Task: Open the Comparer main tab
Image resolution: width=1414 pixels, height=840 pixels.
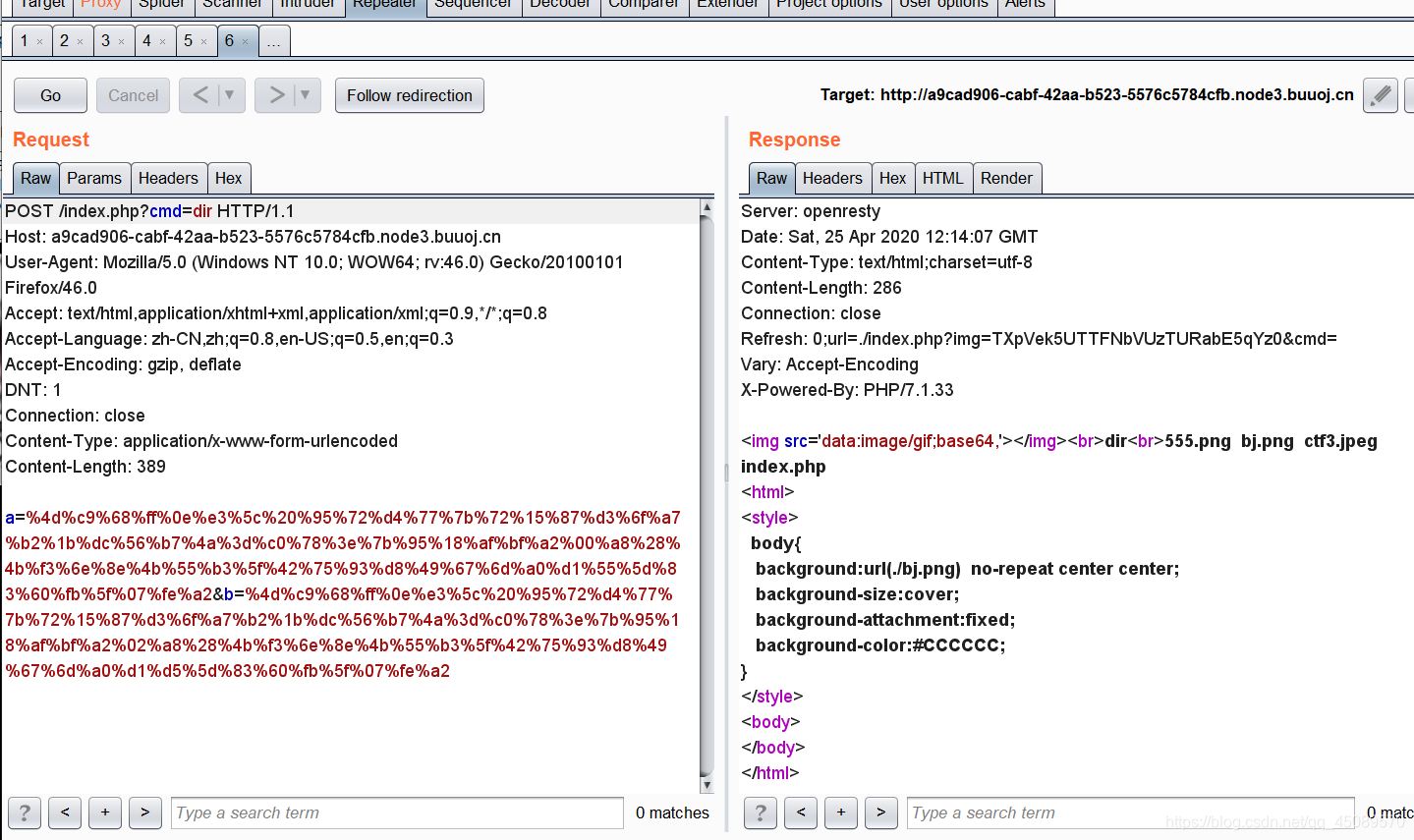Action: click(644, 5)
